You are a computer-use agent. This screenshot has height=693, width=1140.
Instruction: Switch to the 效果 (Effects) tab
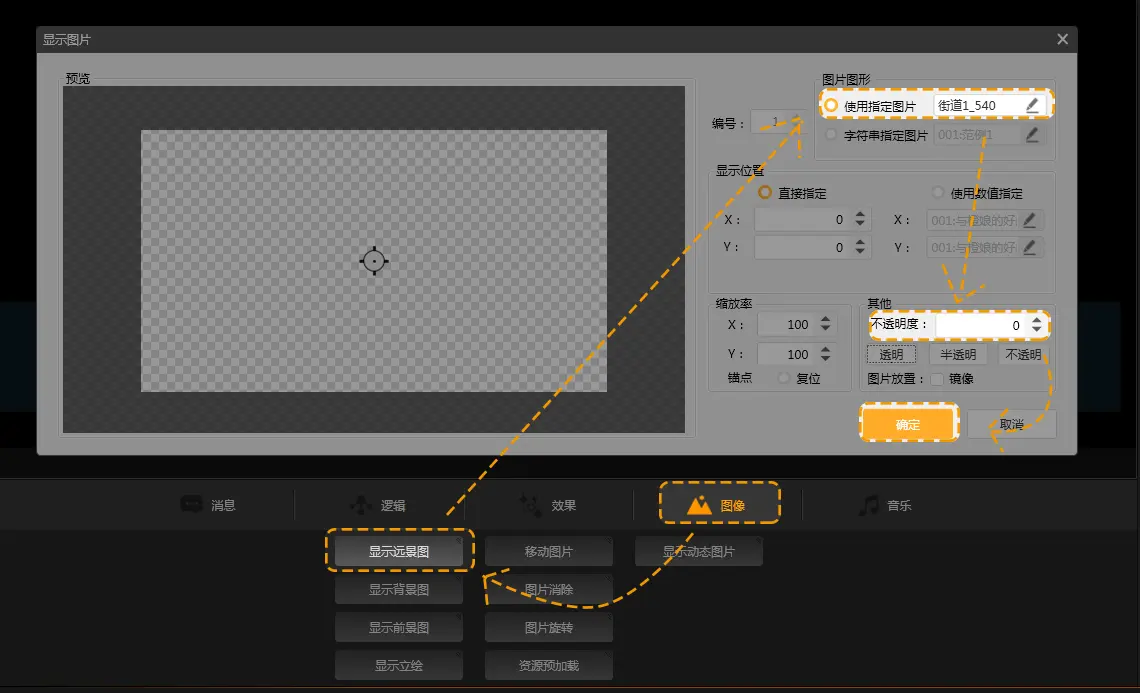coord(547,505)
